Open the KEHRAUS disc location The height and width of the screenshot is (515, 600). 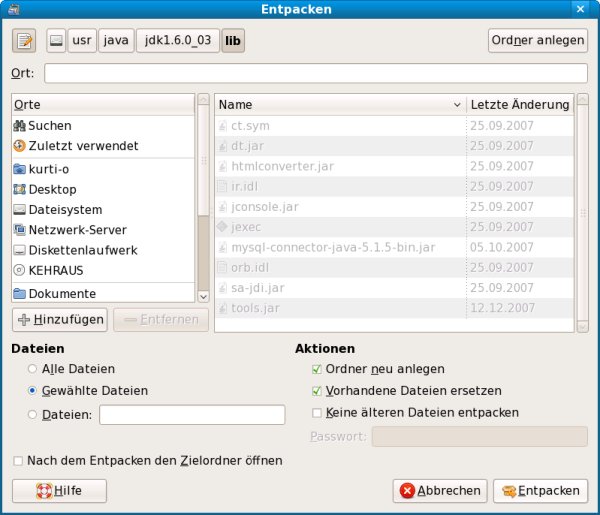55,270
